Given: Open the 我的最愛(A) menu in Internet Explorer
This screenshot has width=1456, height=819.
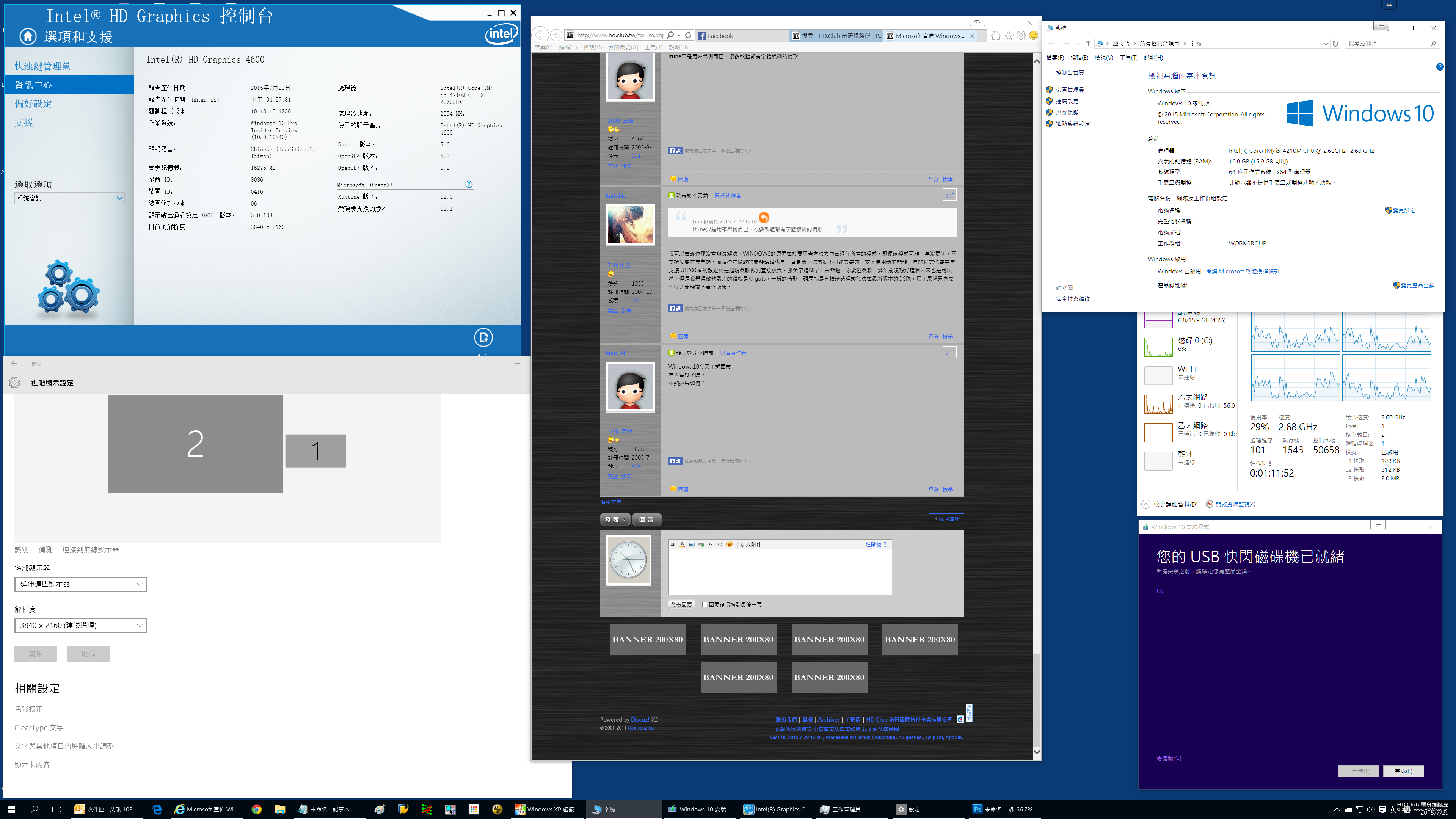Looking at the screenshot, I should pos(623,47).
